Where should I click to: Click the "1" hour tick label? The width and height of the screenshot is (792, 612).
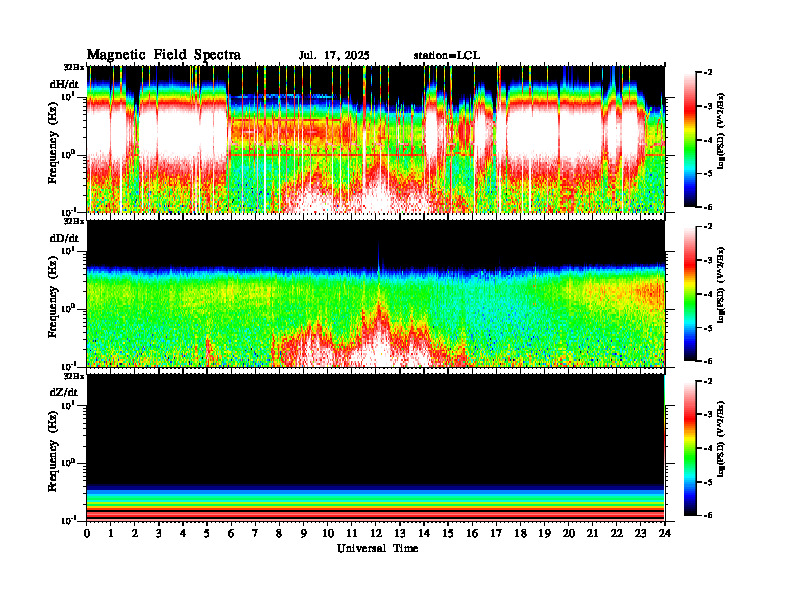(x=111, y=533)
